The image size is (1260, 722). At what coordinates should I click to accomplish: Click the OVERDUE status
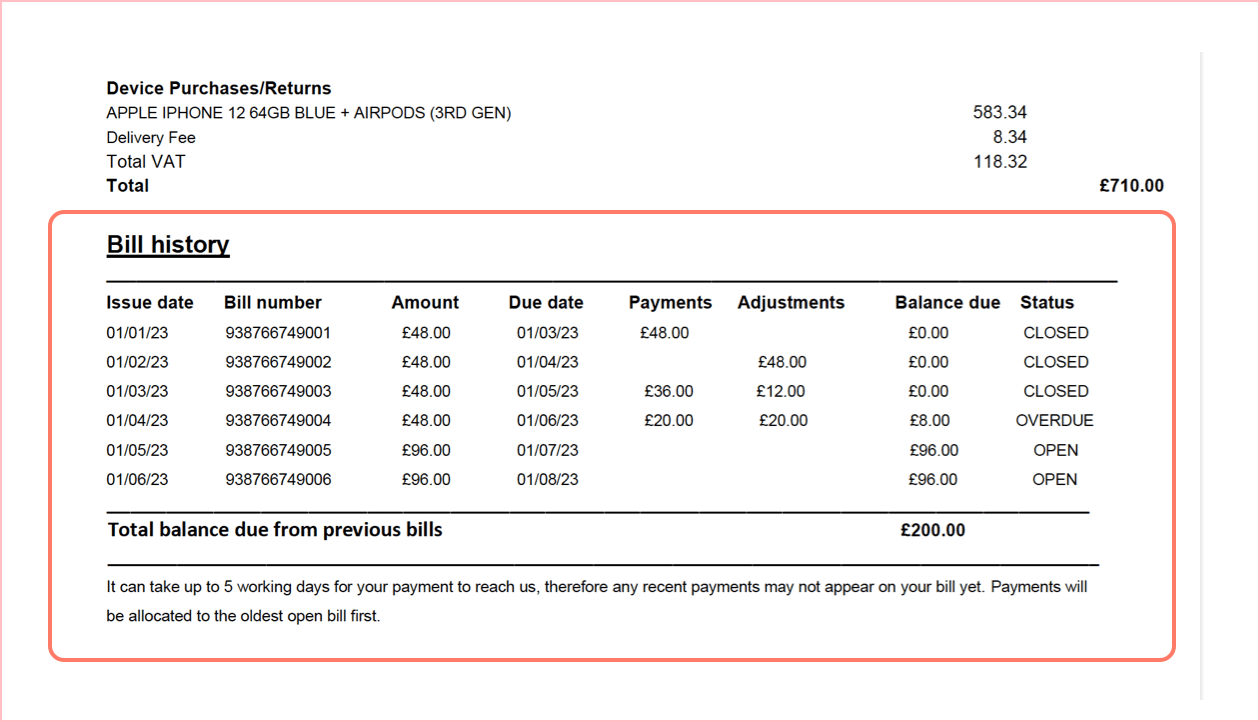click(1054, 421)
